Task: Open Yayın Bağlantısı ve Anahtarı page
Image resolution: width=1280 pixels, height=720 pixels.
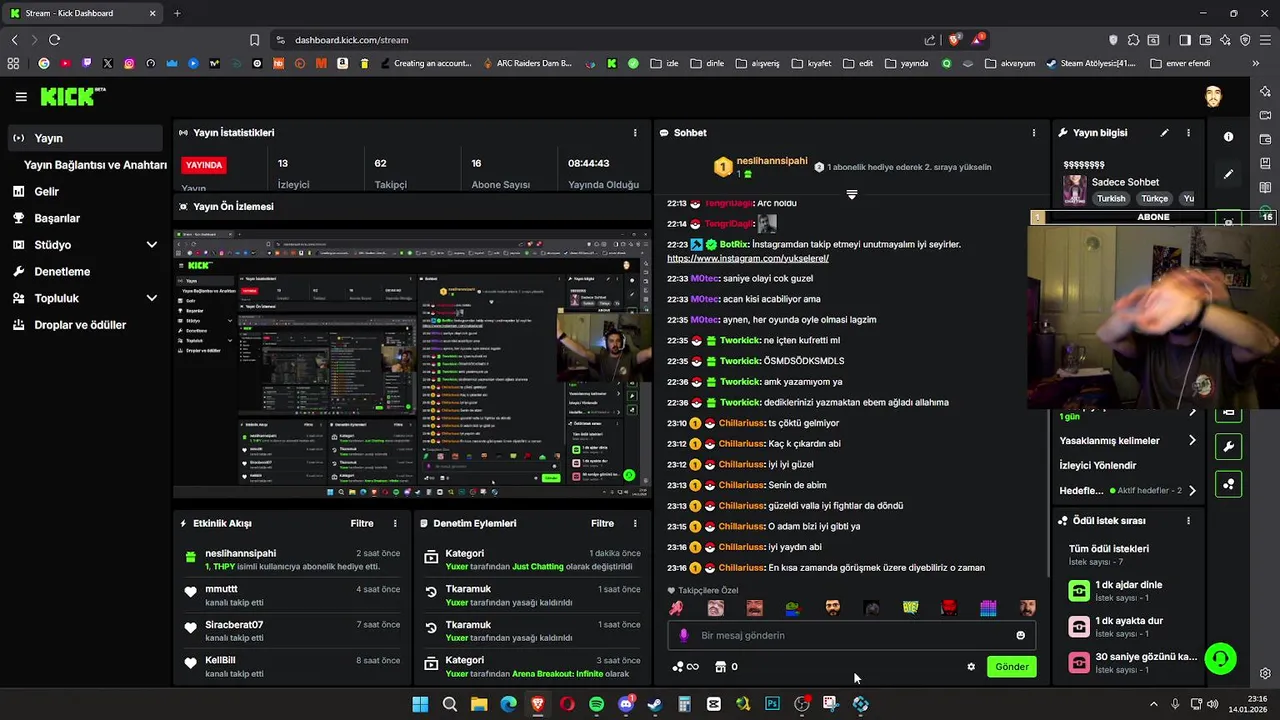Action: pyautogui.click(x=95, y=165)
